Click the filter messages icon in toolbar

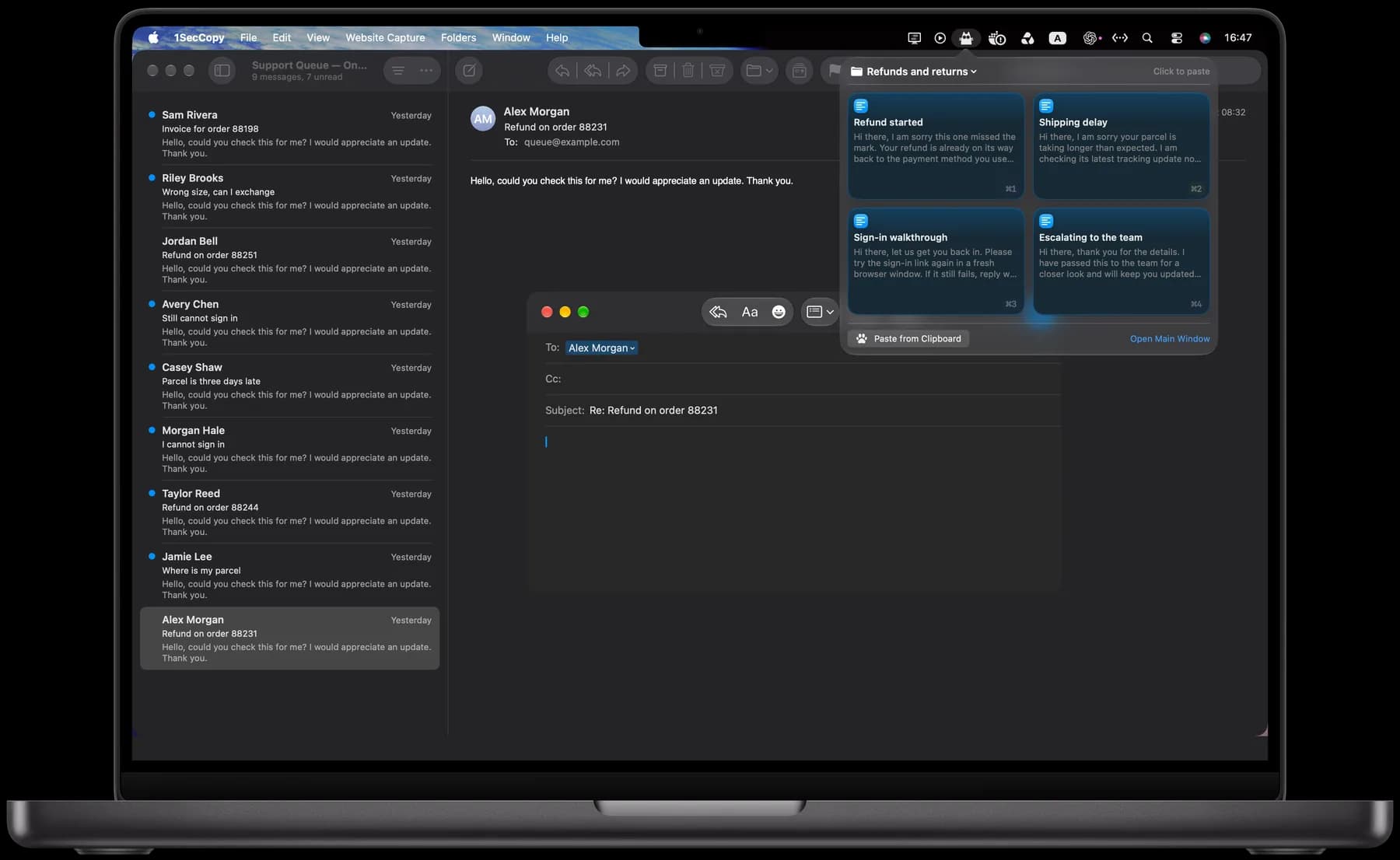(x=398, y=71)
